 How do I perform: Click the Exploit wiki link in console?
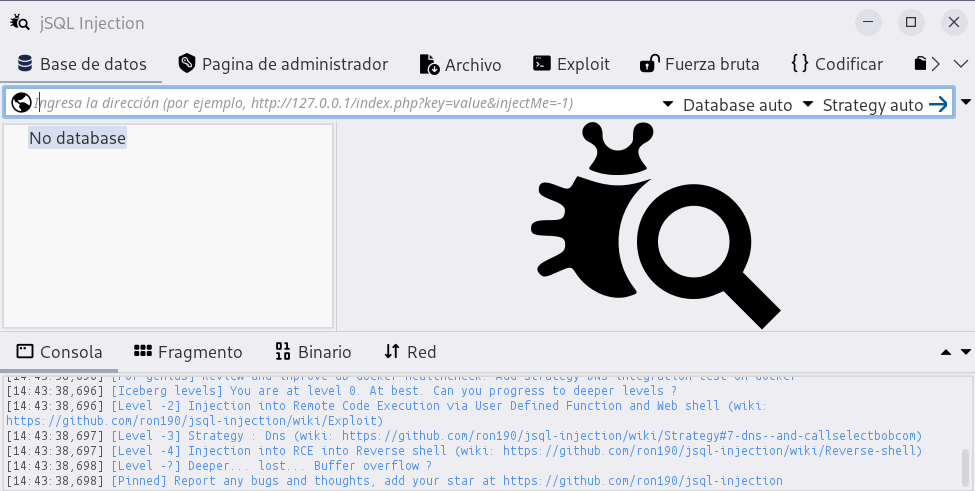coord(195,421)
